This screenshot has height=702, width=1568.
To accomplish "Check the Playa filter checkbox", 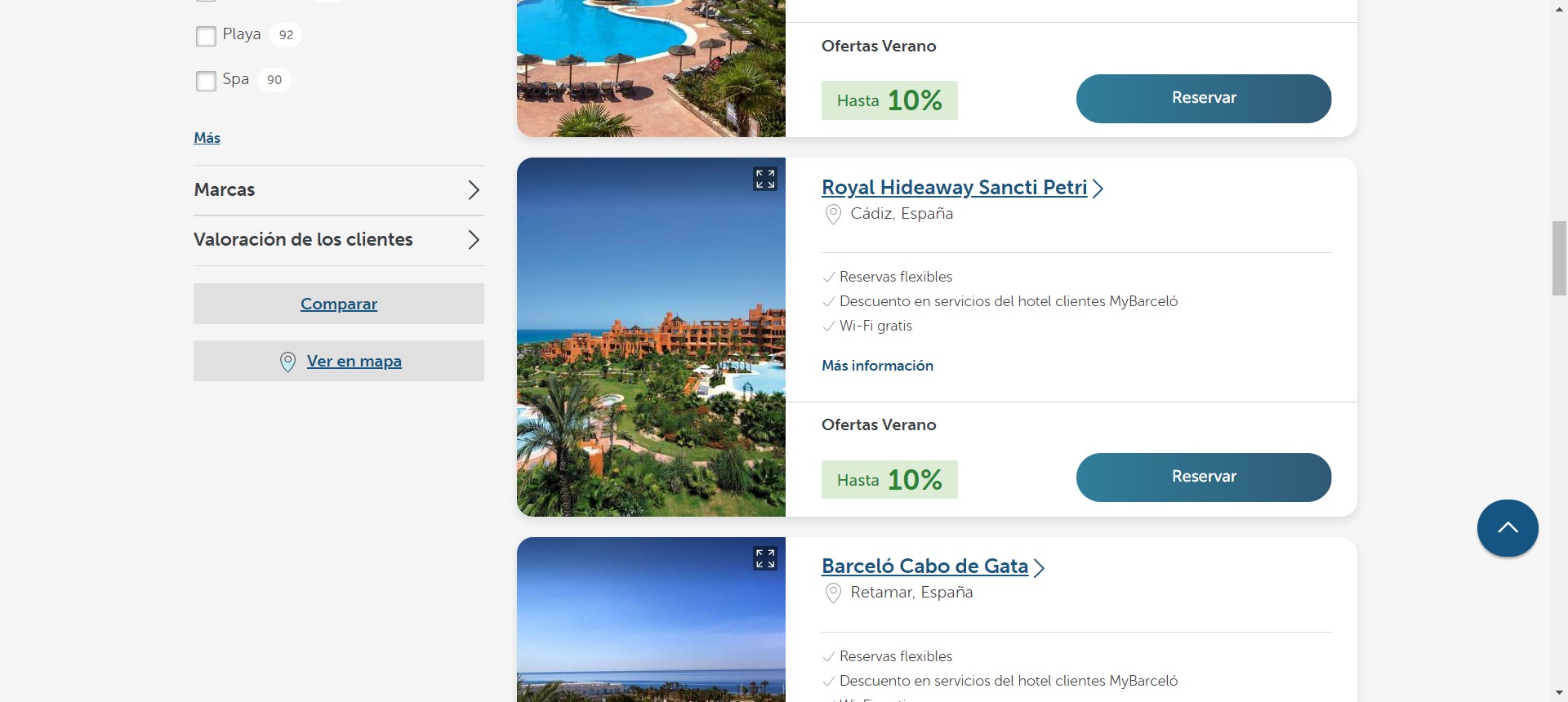I will [206, 36].
